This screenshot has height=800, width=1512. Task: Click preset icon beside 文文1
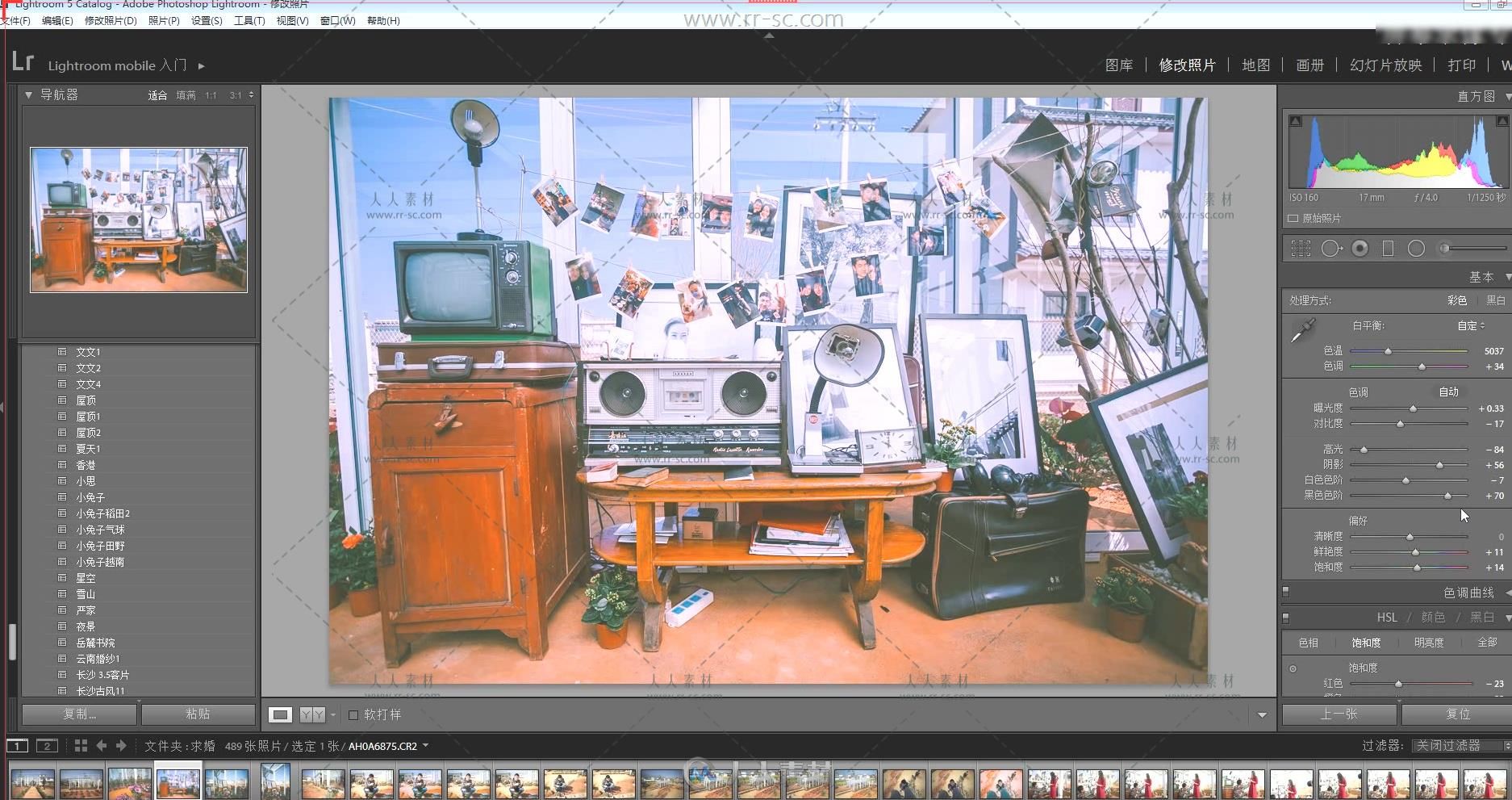pos(62,352)
